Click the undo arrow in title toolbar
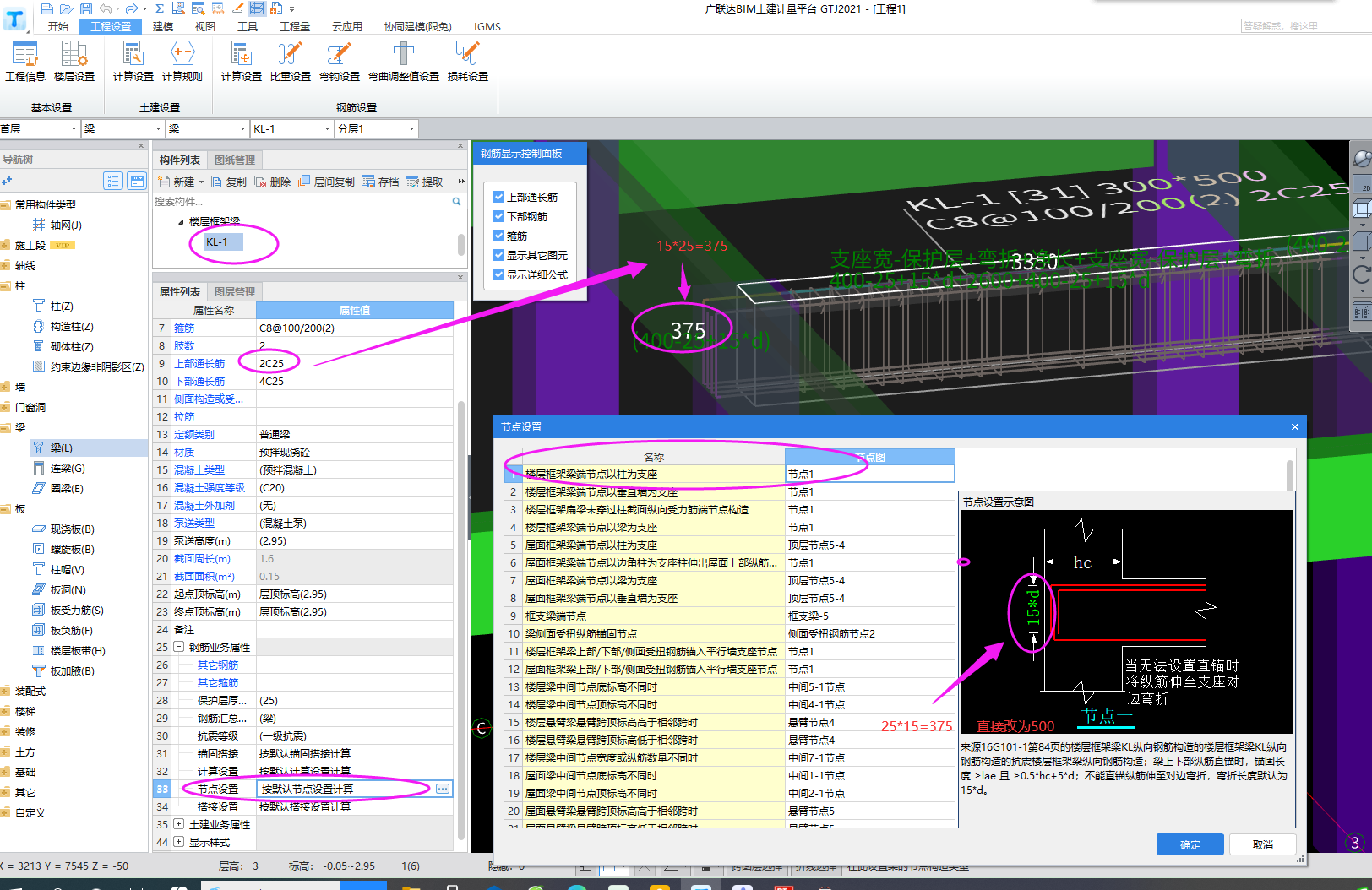Viewport: 1372px width, 890px height. (x=105, y=8)
